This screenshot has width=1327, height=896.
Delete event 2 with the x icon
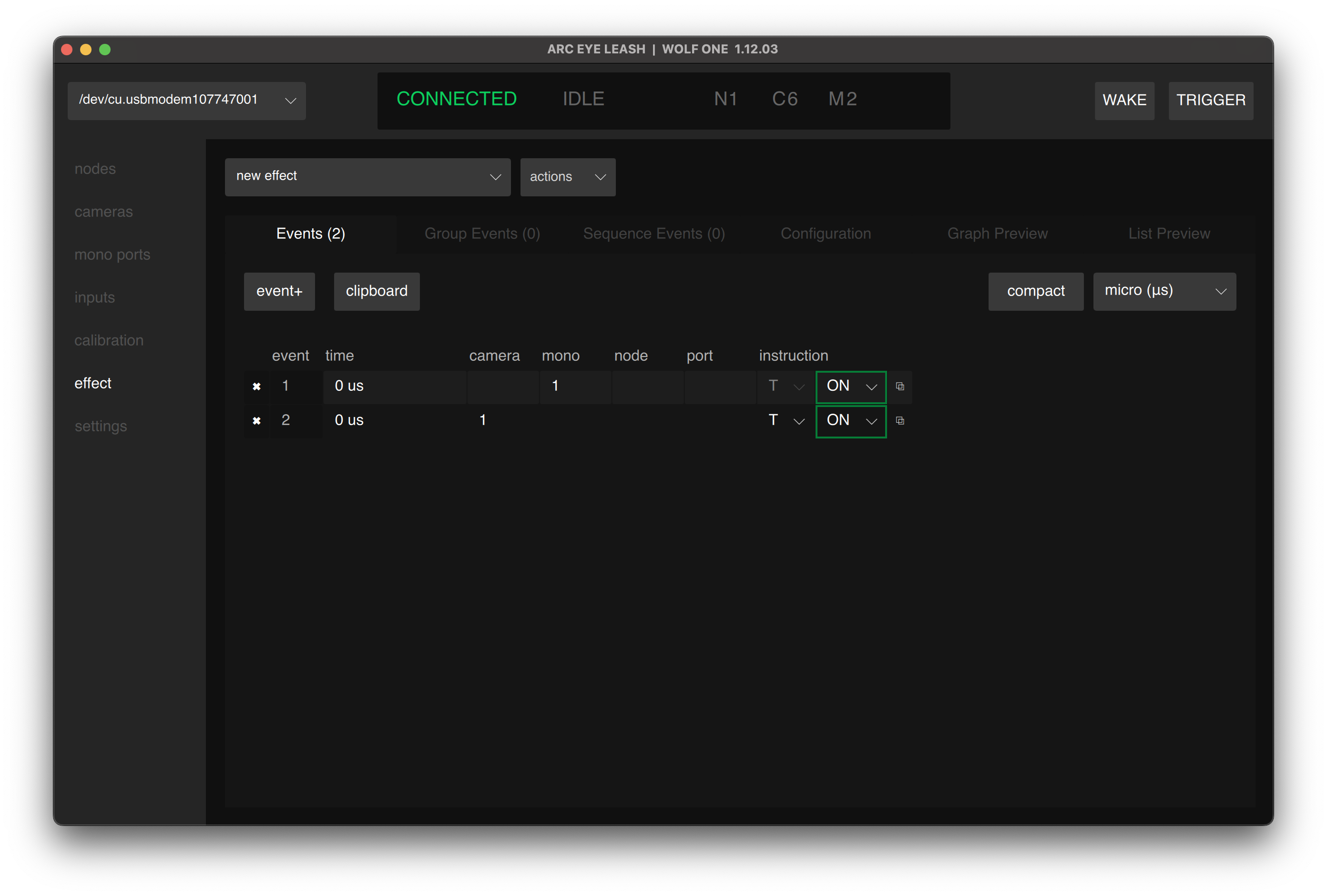(x=256, y=421)
